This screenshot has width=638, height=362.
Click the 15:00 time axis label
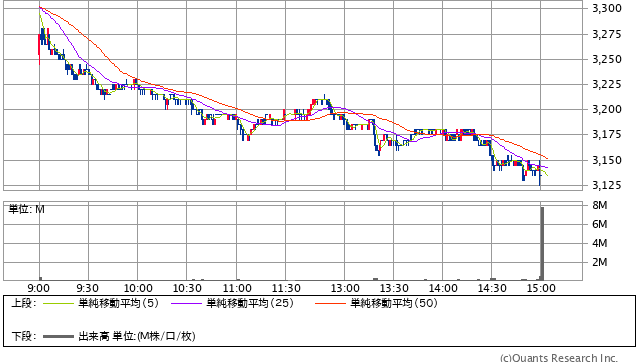click(541, 288)
